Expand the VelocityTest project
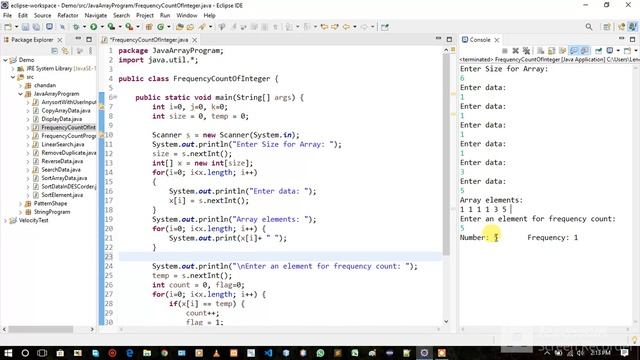 [x=5, y=221]
